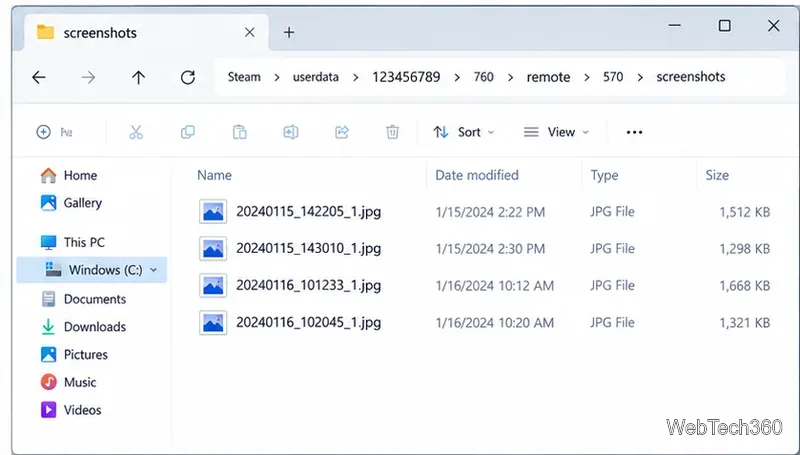Collapse the Windows (C:) drive chevron
Image resolution: width=800 pixels, height=455 pixels.
154,270
